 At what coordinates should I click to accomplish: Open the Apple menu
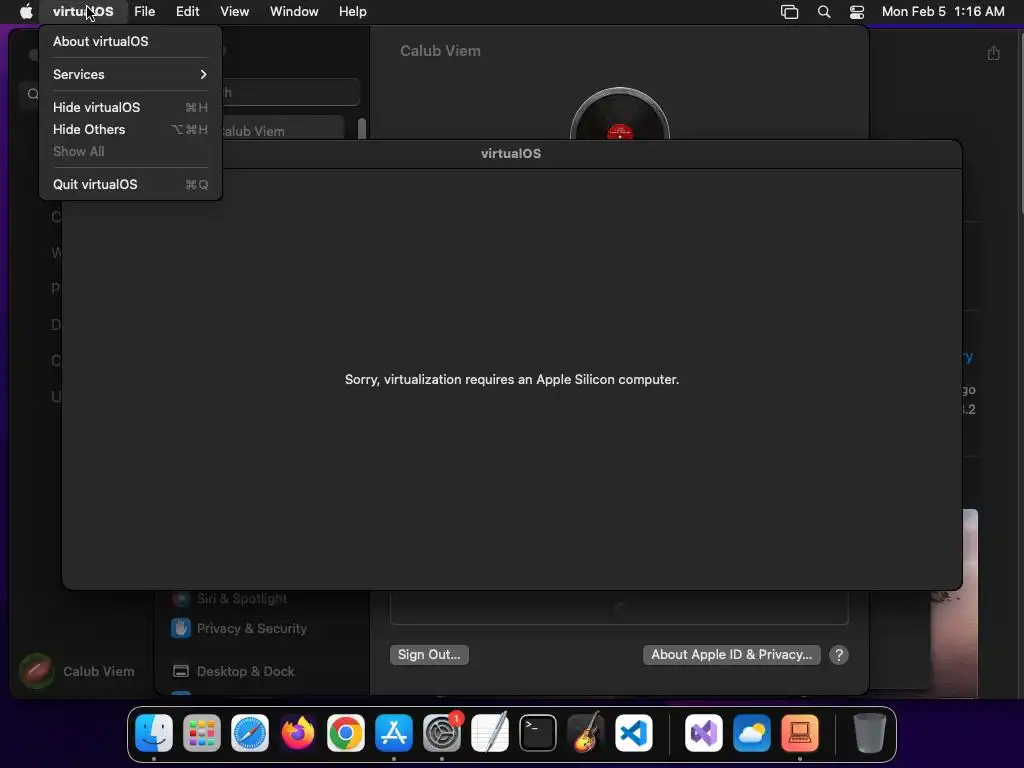(26, 11)
